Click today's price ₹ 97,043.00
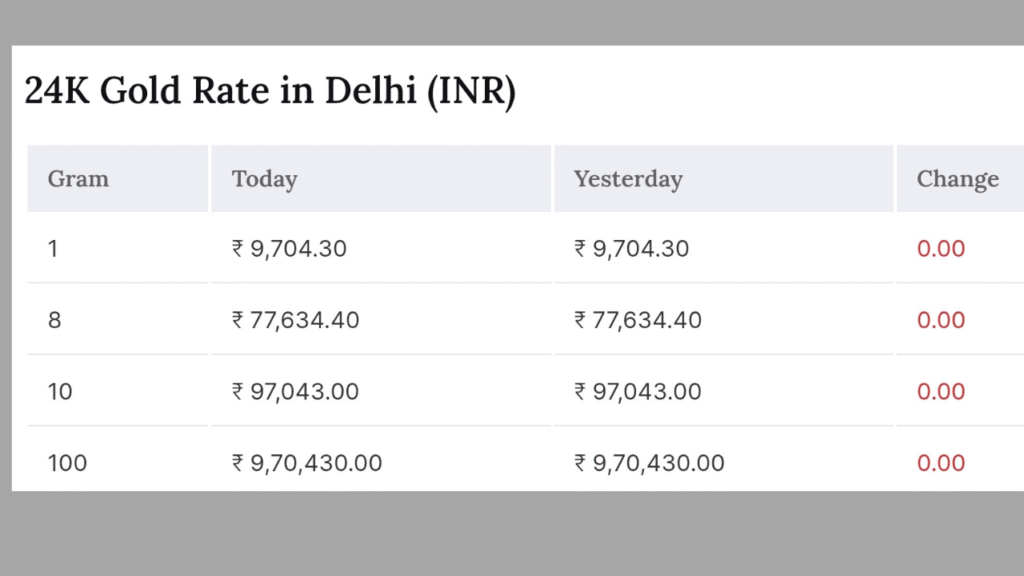 click(295, 392)
